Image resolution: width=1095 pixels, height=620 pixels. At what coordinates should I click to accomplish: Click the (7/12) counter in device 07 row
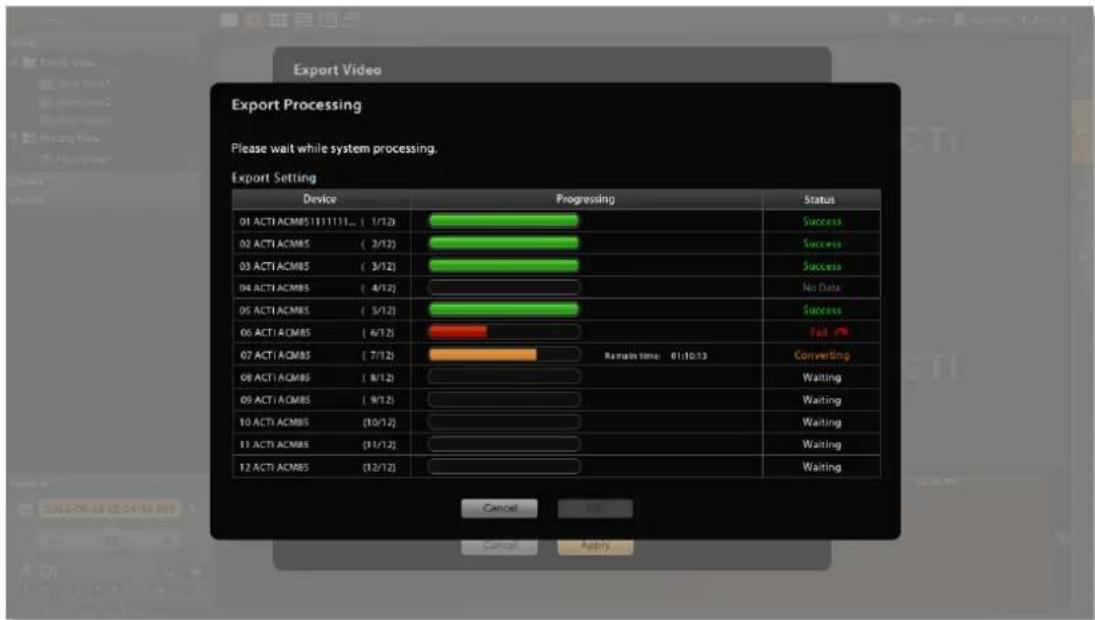(x=379, y=355)
